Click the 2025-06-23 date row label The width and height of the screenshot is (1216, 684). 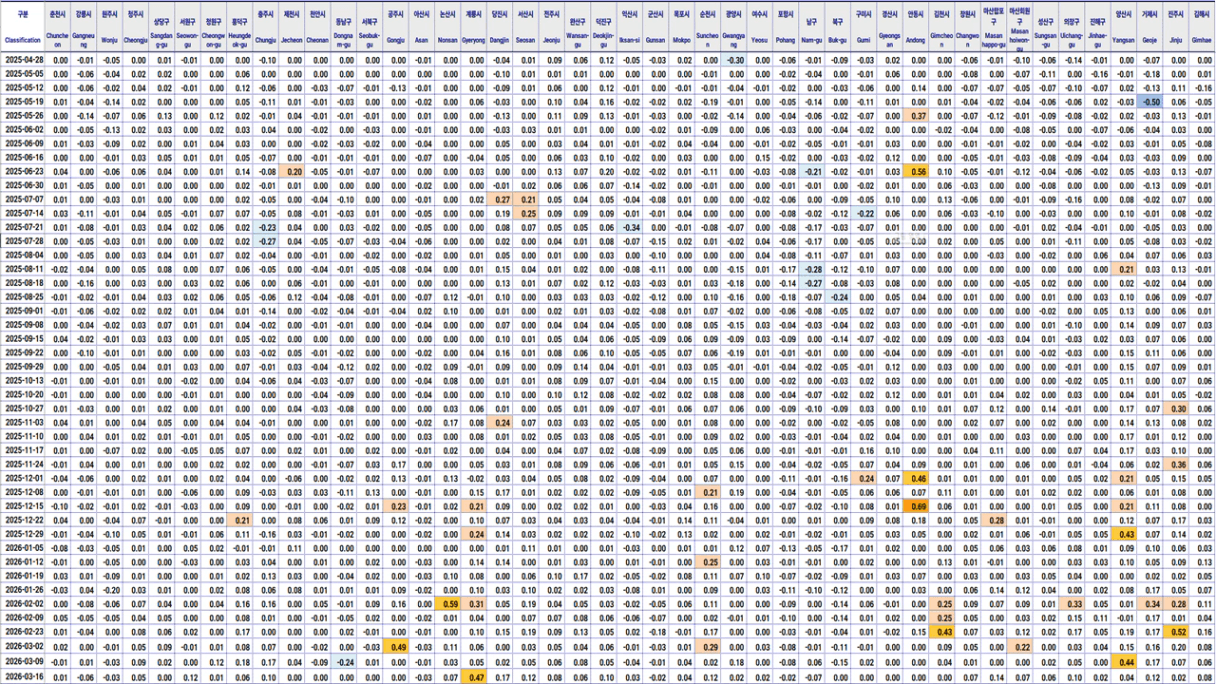point(23,171)
